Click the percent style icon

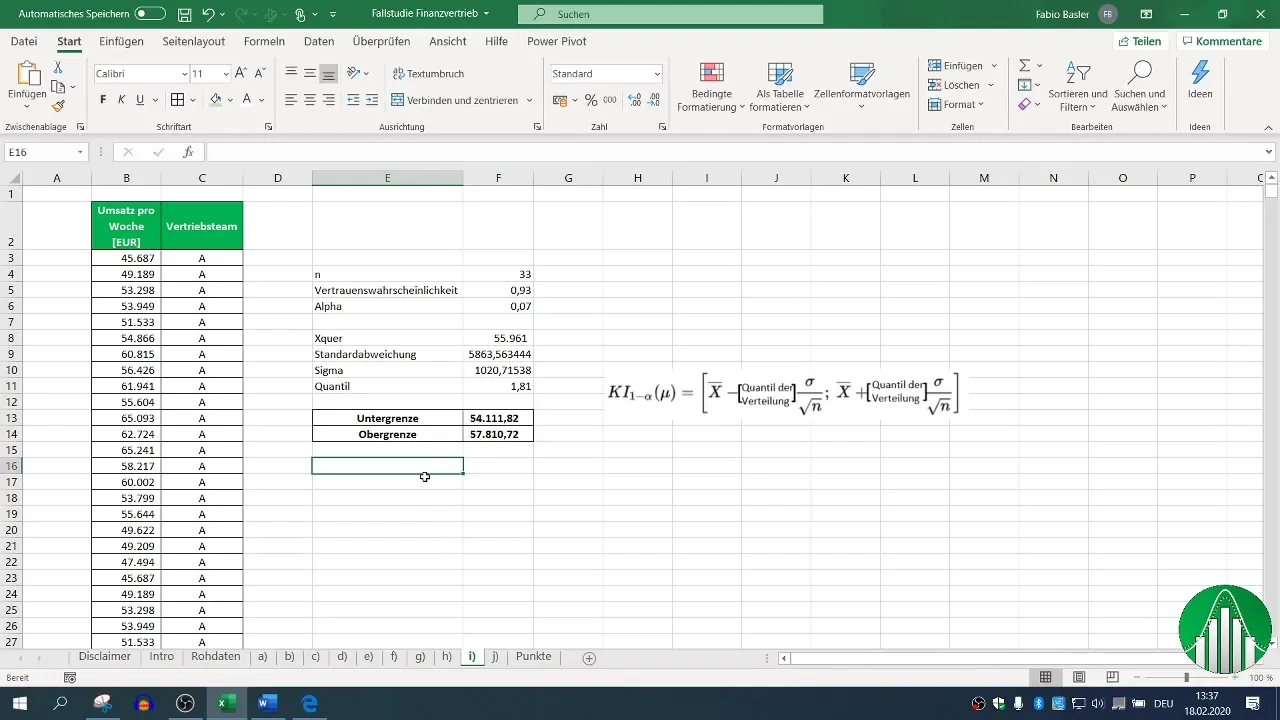[591, 100]
